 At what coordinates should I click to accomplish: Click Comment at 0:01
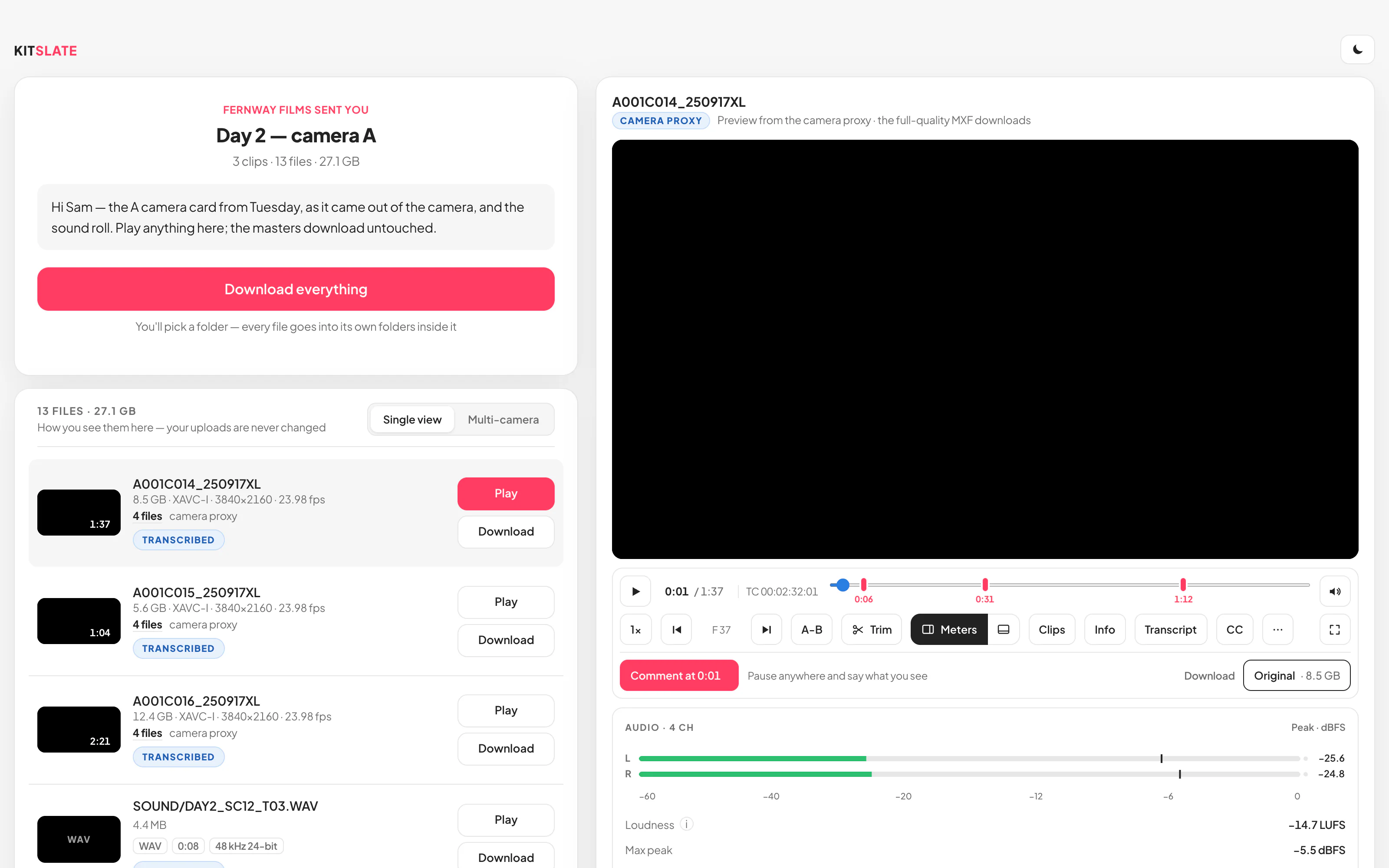point(679,676)
